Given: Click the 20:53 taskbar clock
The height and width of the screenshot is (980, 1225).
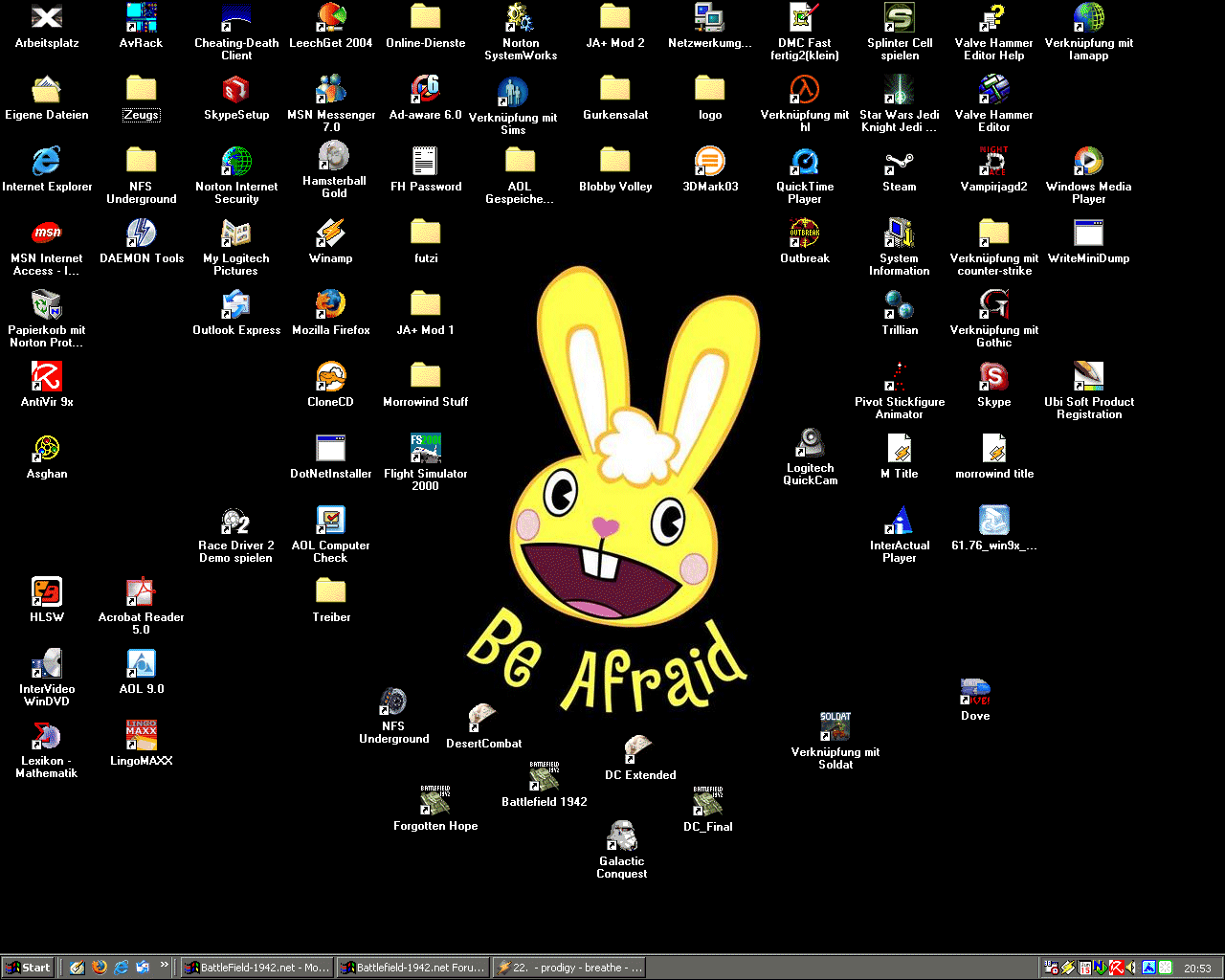Looking at the screenshot, I should (1197, 969).
